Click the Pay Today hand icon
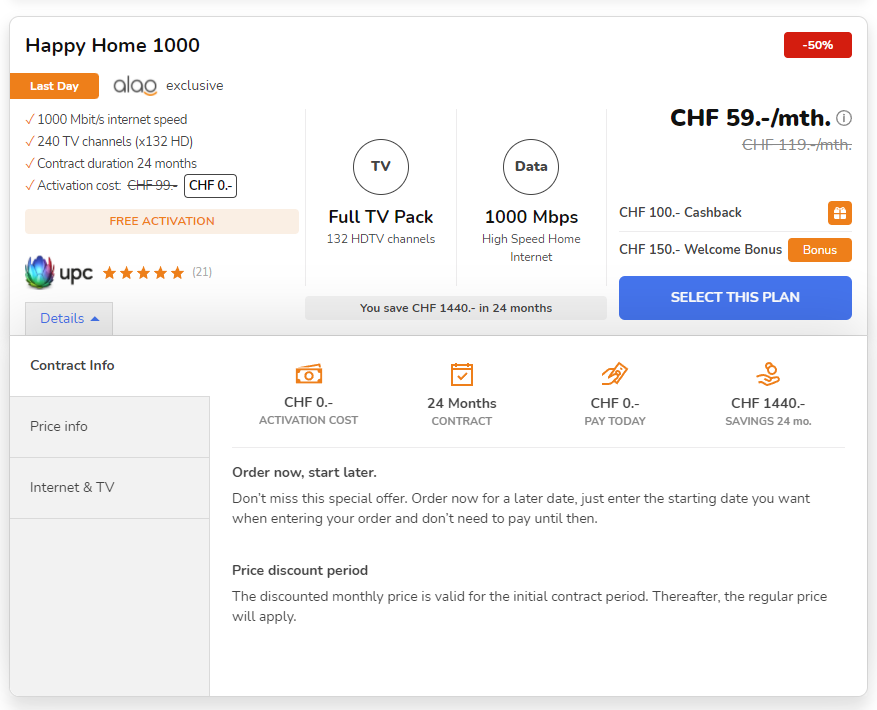Viewport: 877px width, 710px height. pos(614,374)
